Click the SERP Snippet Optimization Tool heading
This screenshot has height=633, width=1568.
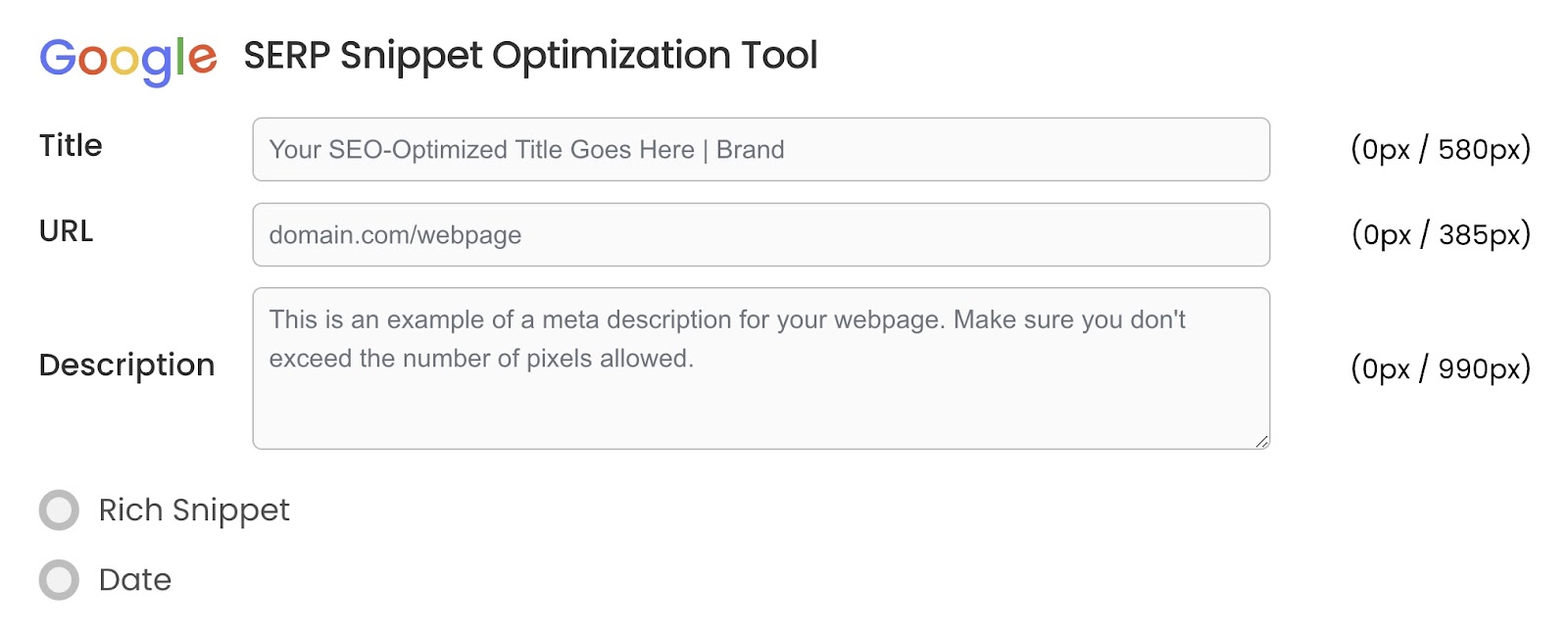coord(530,56)
